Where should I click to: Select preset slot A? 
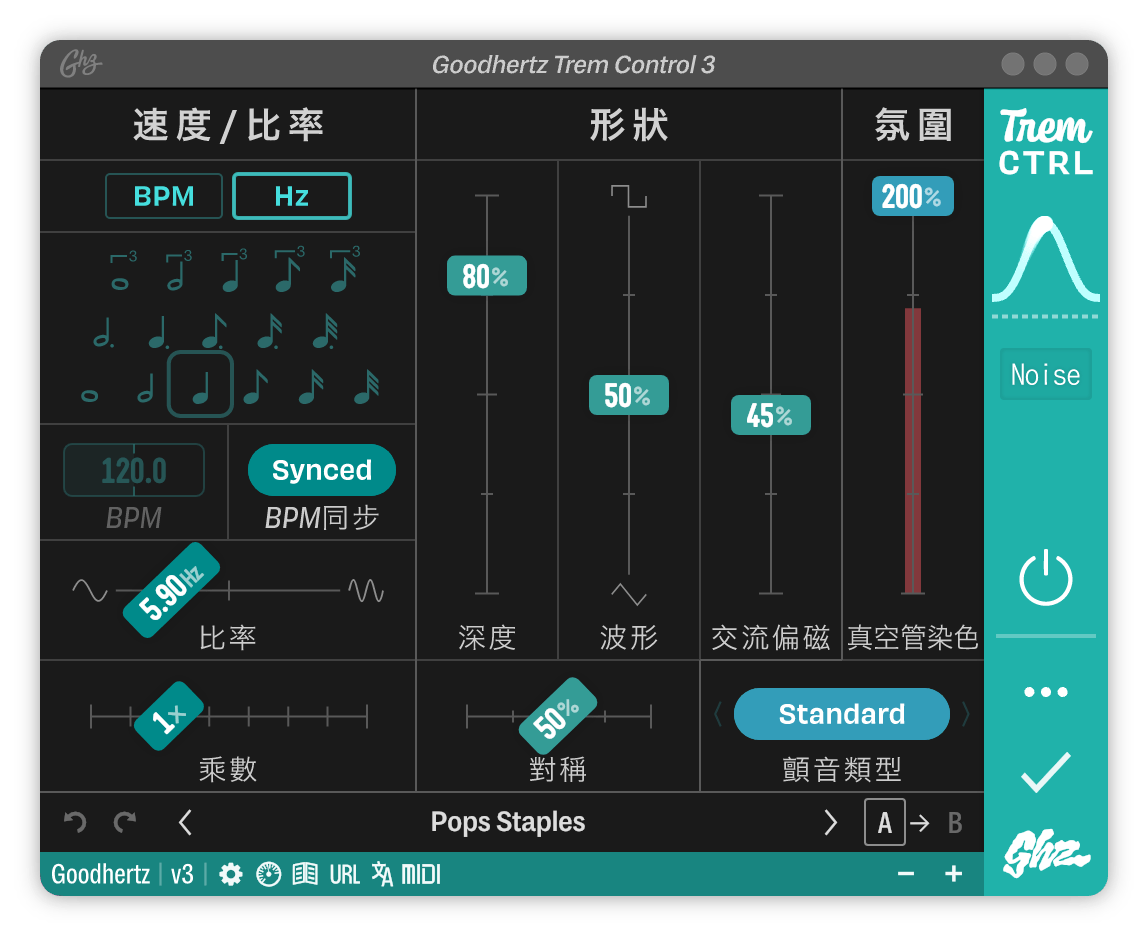(x=884, y=822)
